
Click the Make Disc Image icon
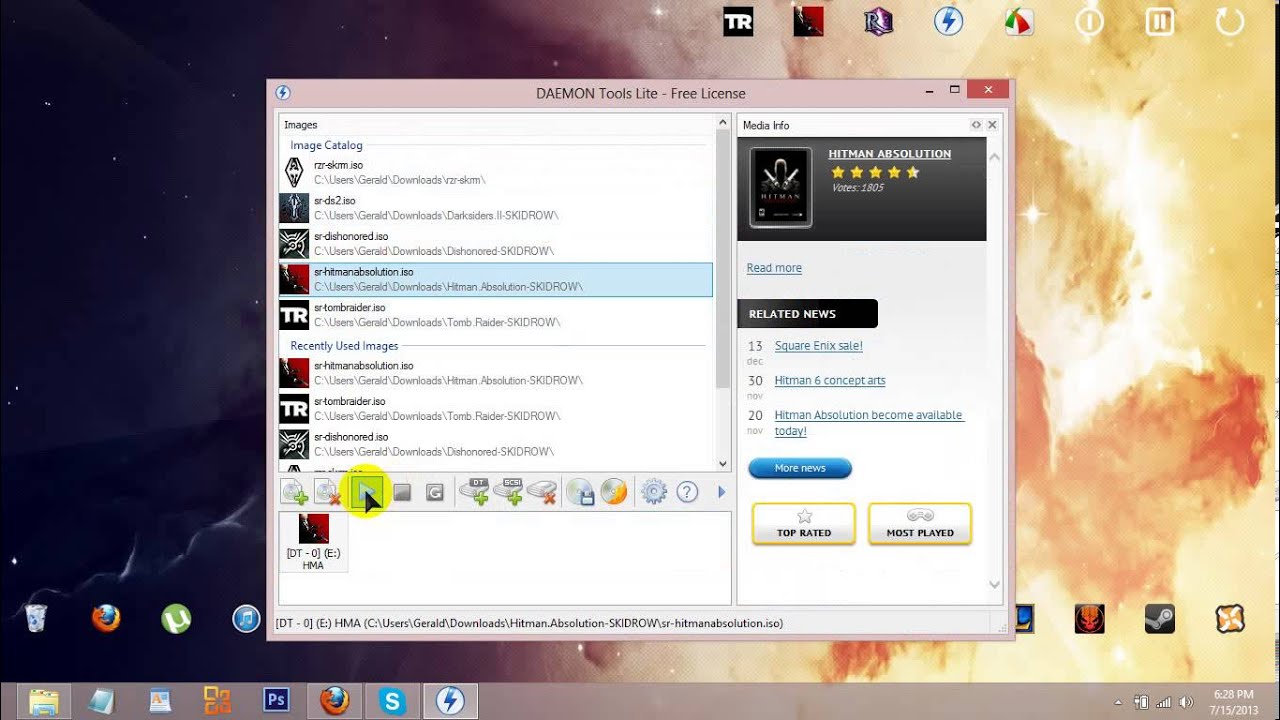coord(581,492)
